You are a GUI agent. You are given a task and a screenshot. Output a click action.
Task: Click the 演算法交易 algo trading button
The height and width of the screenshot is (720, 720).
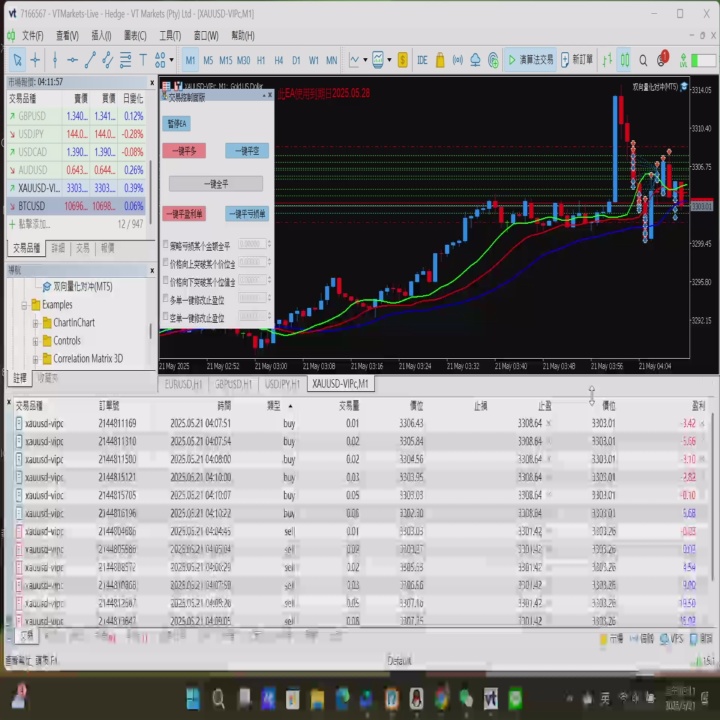[x=530, y=60]
